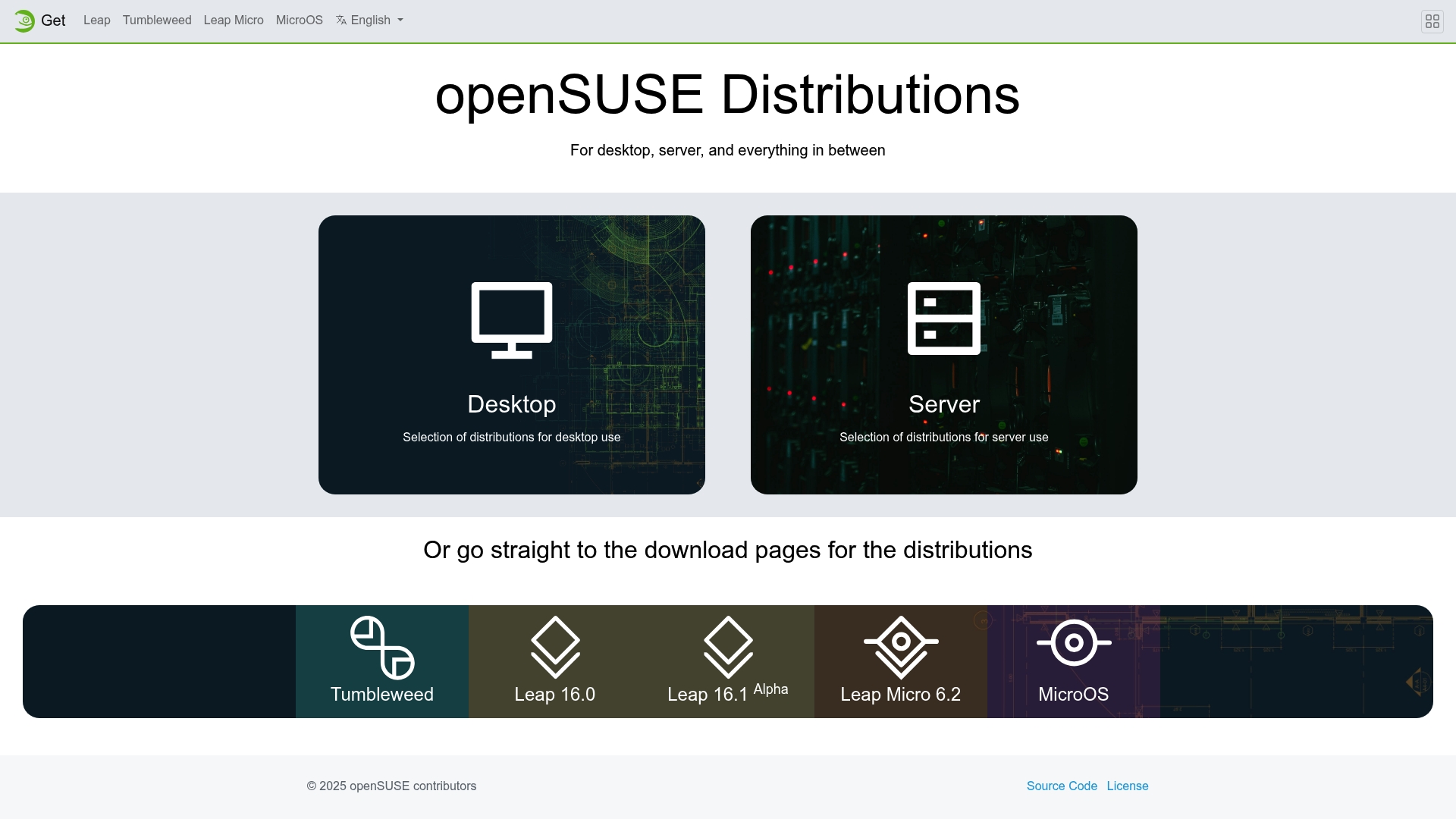Open the apps grid in the top right corner
Viewport: 1456px width, 819px height.
point(1432,20)
